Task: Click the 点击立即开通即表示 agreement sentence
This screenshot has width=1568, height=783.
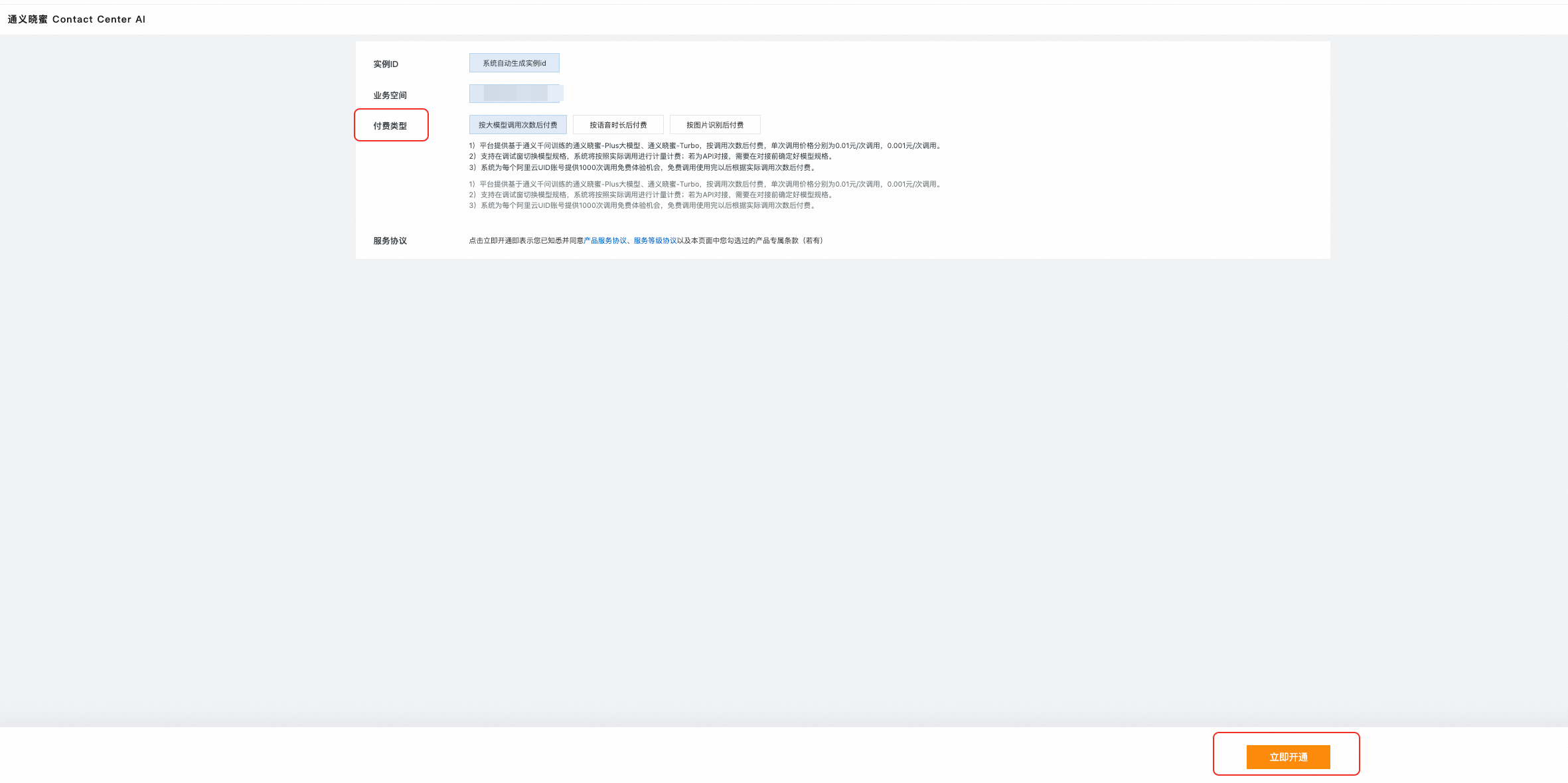Action: pyautogui.click(x=526, y=240)
